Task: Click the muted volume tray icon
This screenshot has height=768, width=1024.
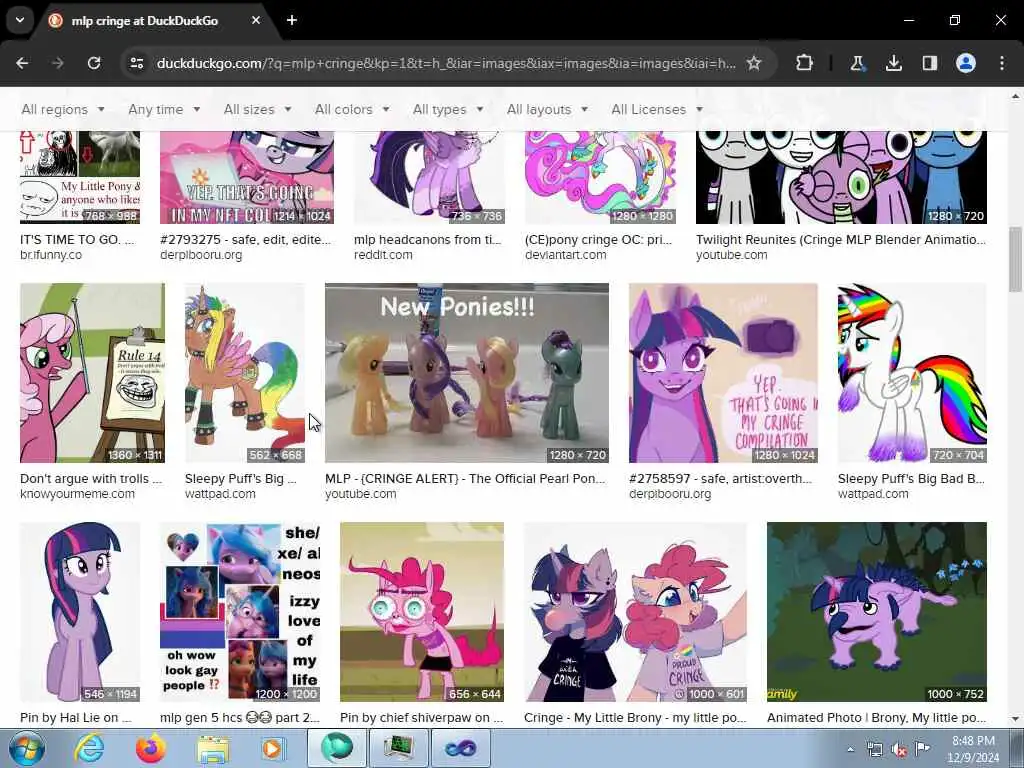Action: (x=899, y=750)
